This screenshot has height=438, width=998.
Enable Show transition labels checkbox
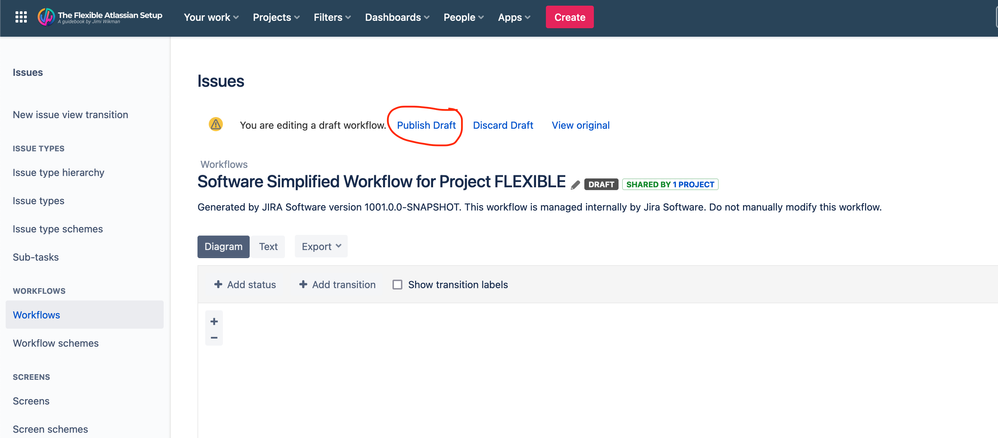click(x=397, y=285)
